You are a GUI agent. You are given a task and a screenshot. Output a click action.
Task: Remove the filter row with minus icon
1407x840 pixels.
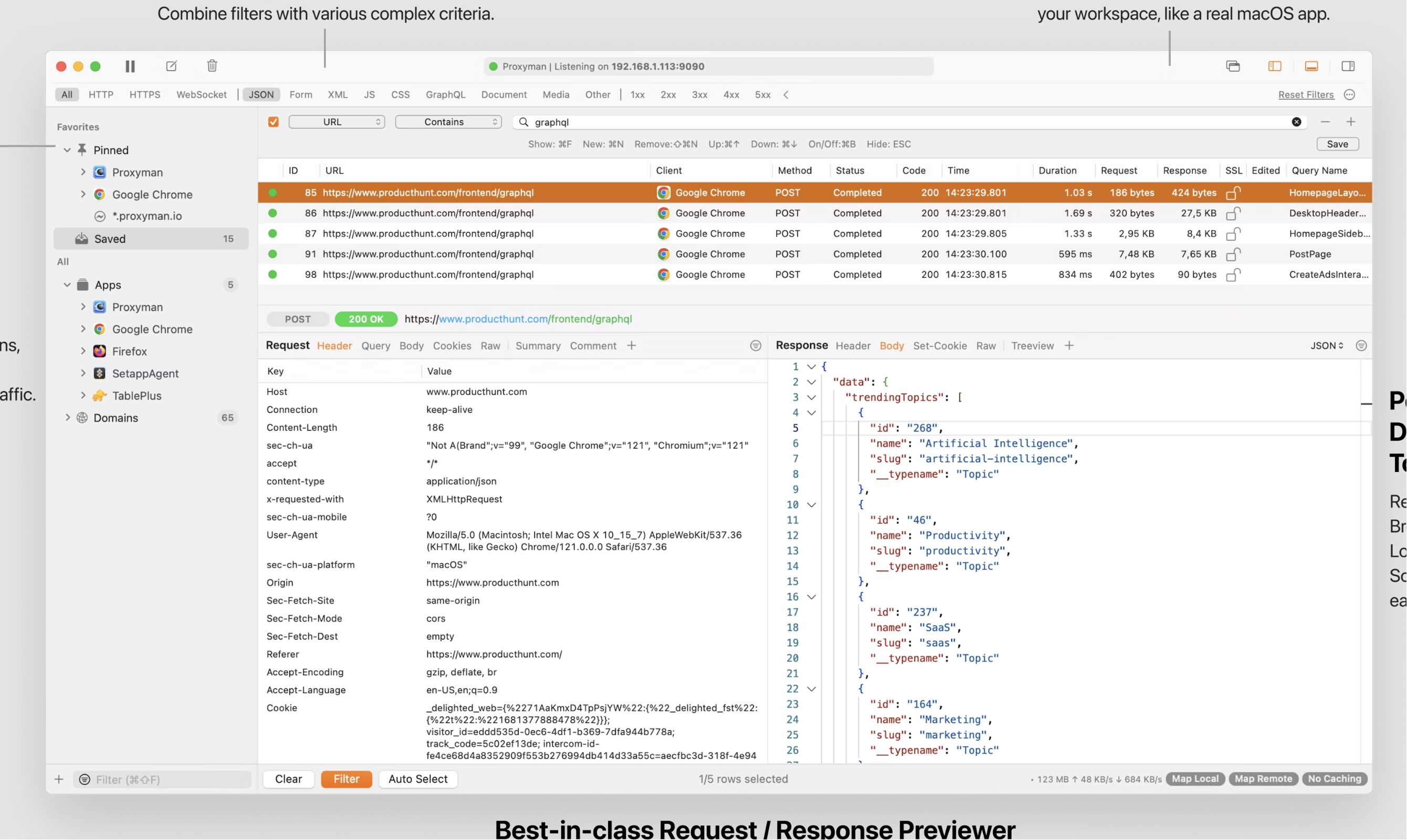coord(1326,122)
